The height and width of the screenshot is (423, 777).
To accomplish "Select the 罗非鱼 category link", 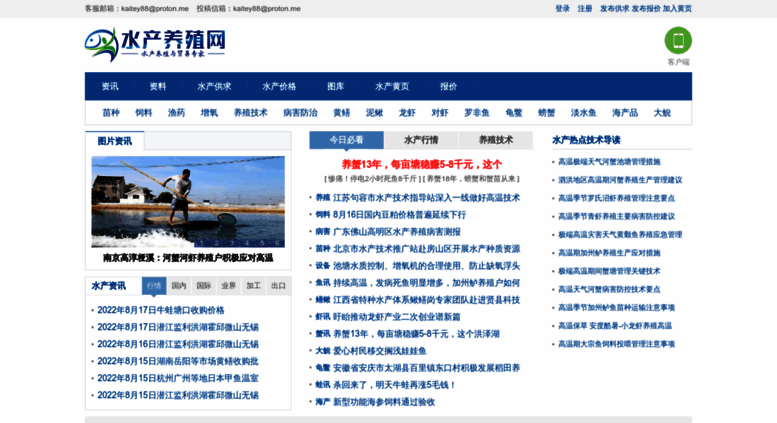I will pyautogui.click(x=477, y=113).
